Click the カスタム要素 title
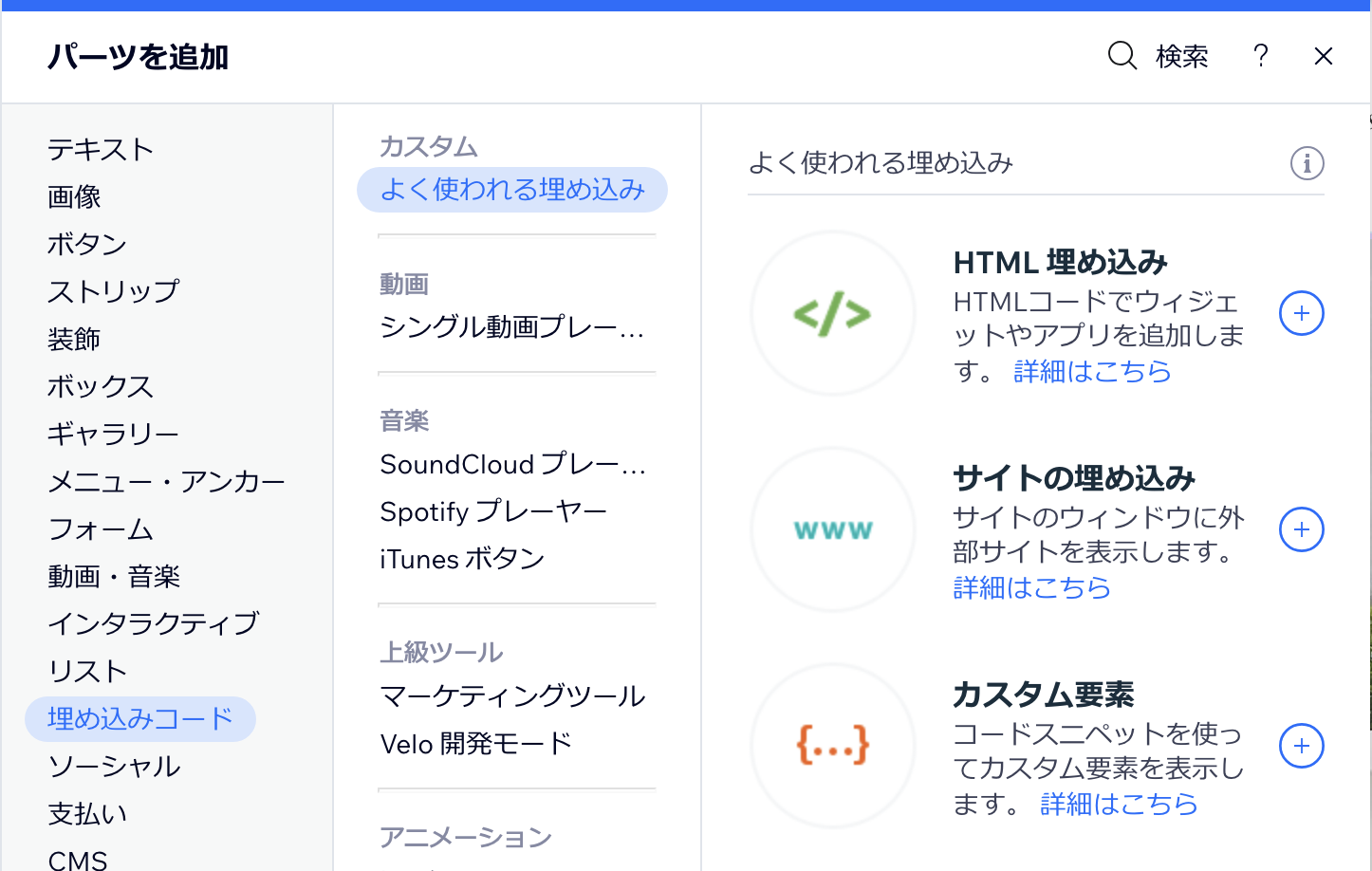 click(x=1044, y=695)
